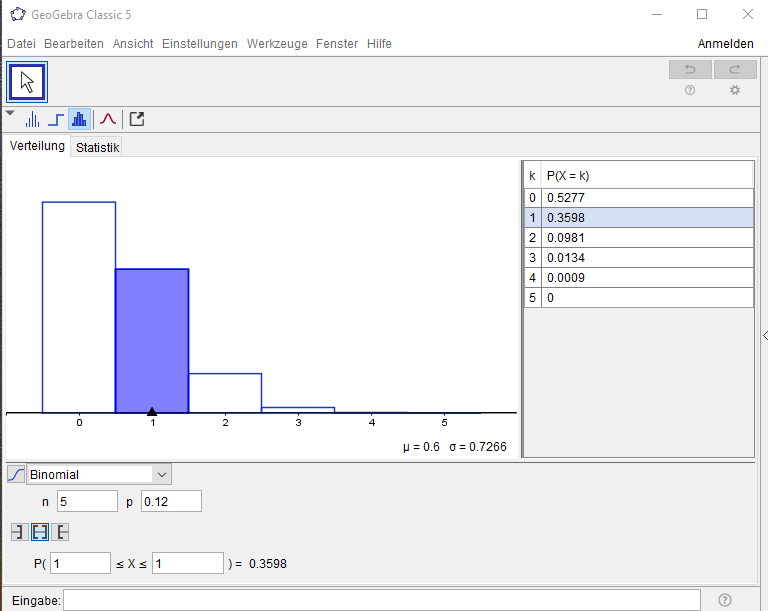Show line graph plot style
This screenshot has width=768, height=611.
pyautogui.click(x=32, y=119)
